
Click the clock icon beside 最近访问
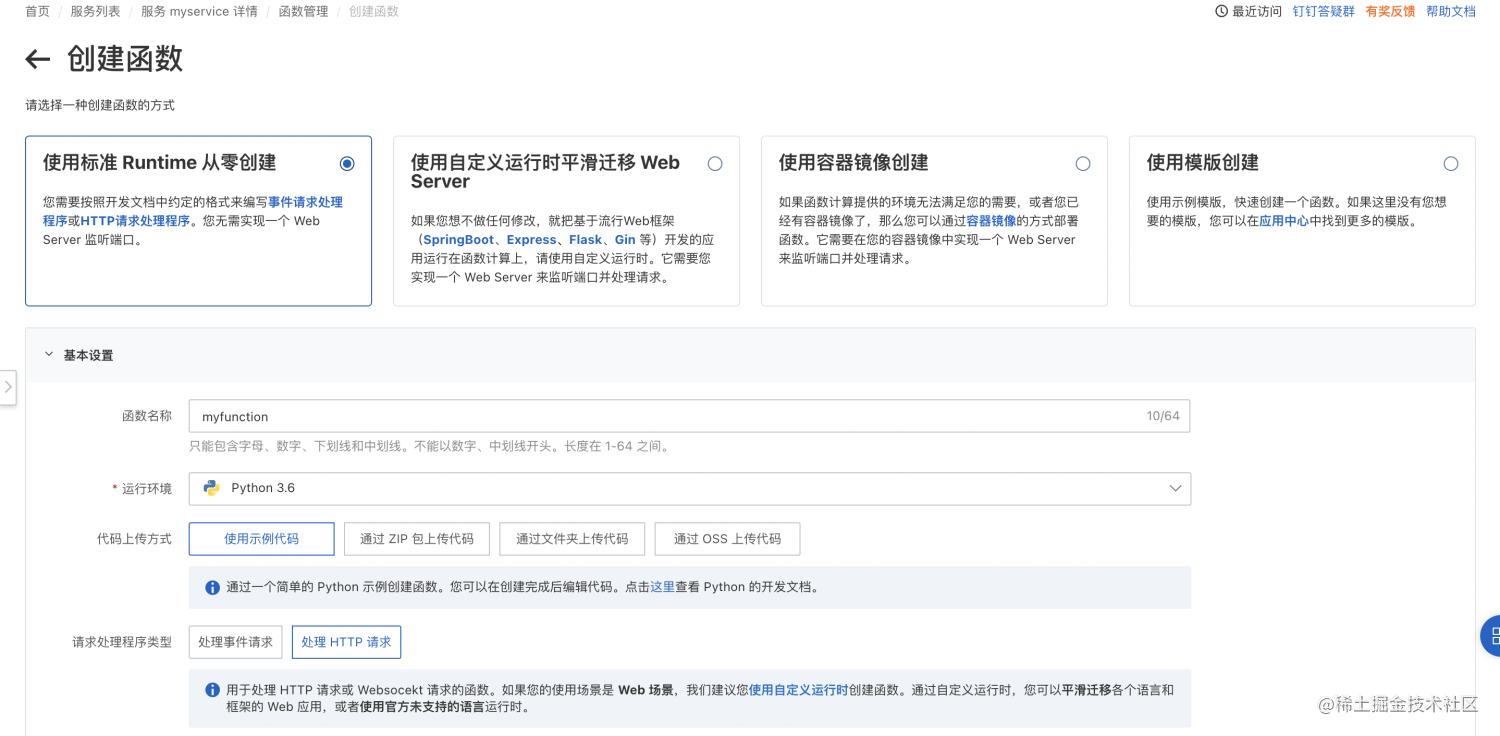pyautogui.click(x=1221, y=11)
